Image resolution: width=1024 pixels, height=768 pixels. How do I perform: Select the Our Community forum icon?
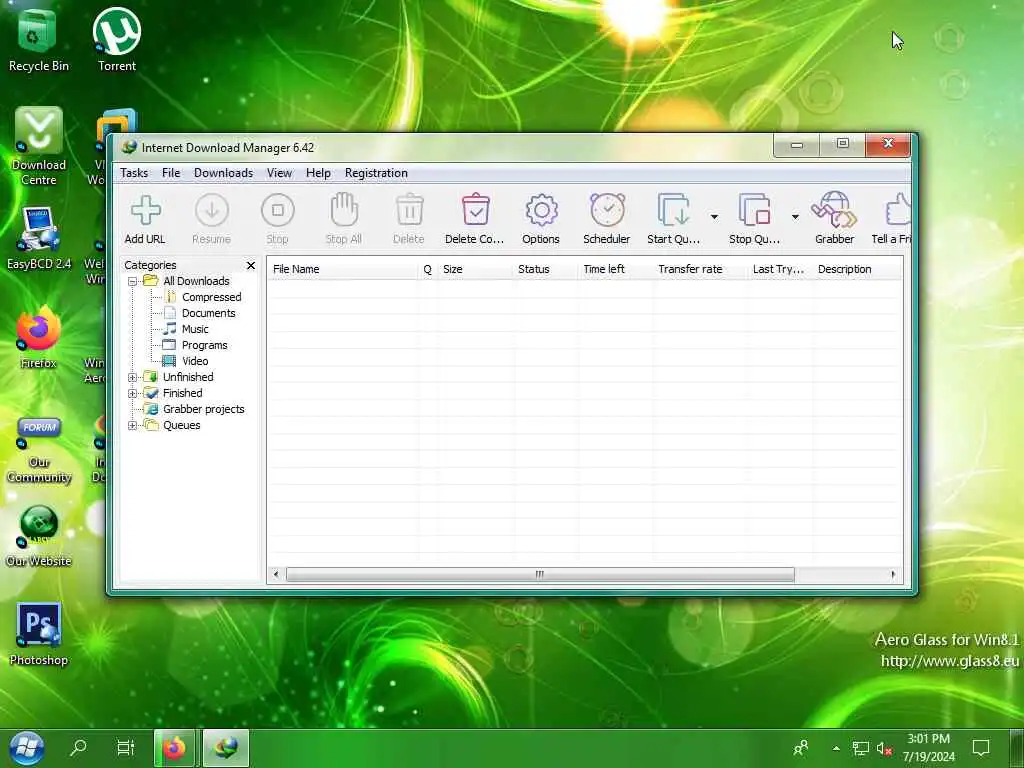tap(39, 451)
